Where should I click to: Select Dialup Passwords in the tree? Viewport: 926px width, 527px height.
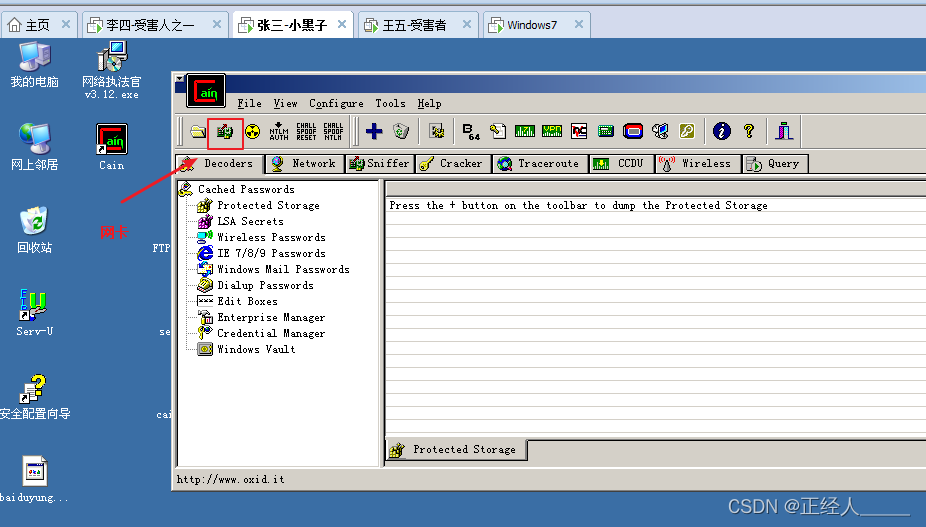265,285
